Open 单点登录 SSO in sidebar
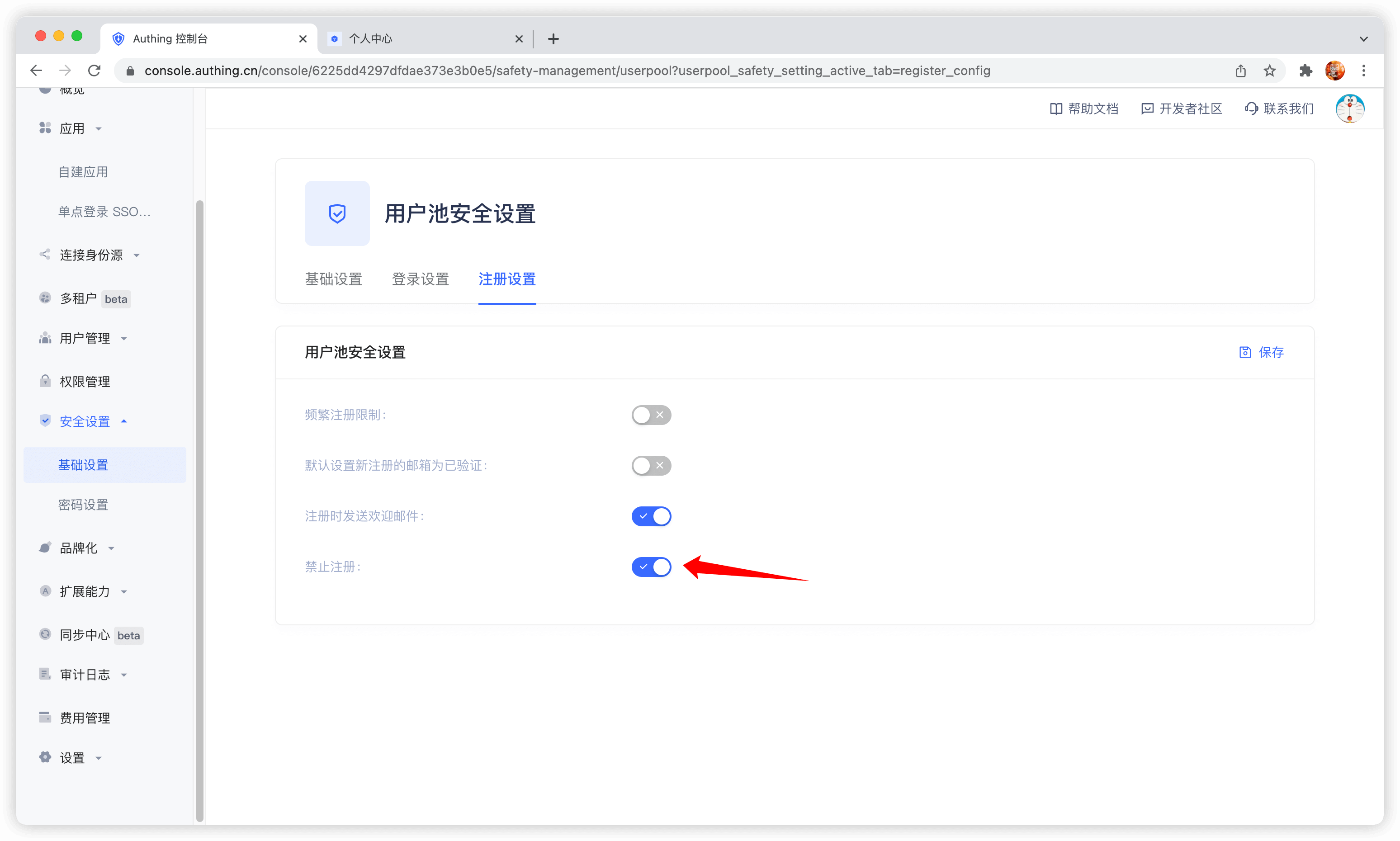The width and height of the screenshot is (1400, 841). 105,212
